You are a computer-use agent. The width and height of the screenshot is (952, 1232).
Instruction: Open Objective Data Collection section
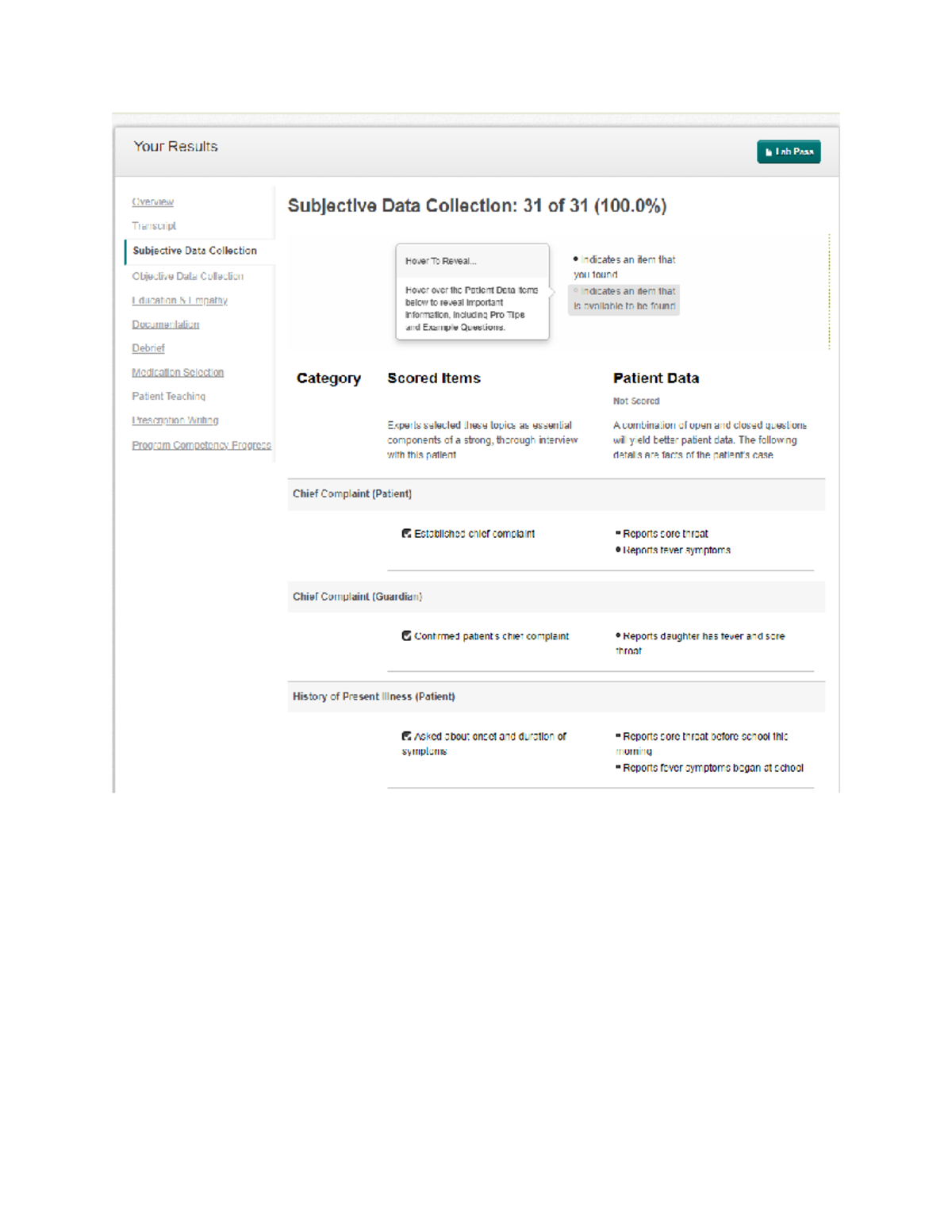point(187,276)
